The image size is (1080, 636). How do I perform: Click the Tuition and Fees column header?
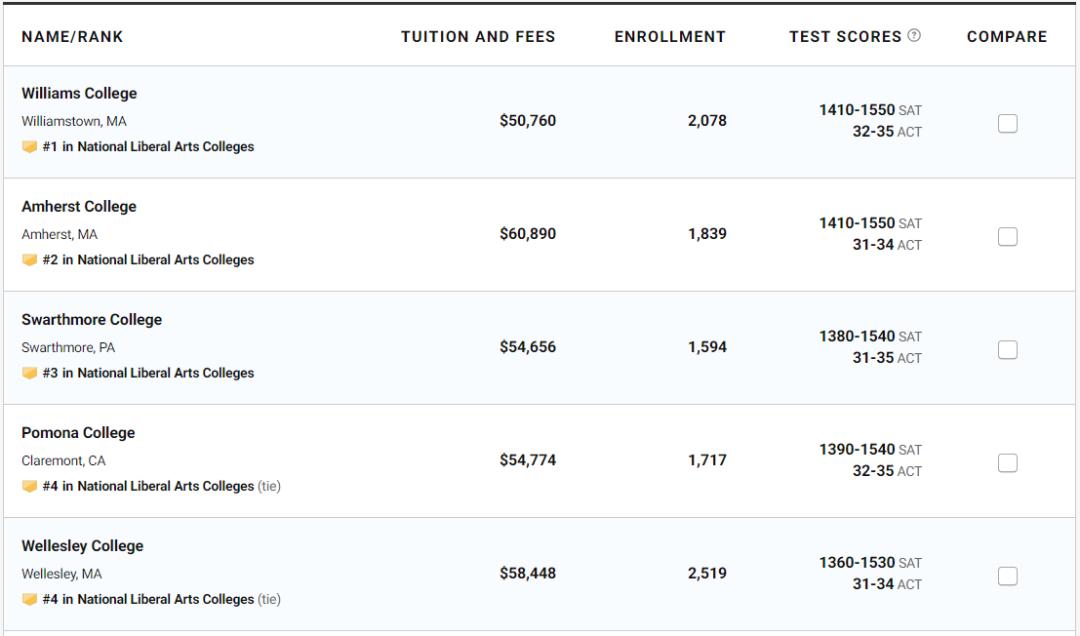(478, 37)
